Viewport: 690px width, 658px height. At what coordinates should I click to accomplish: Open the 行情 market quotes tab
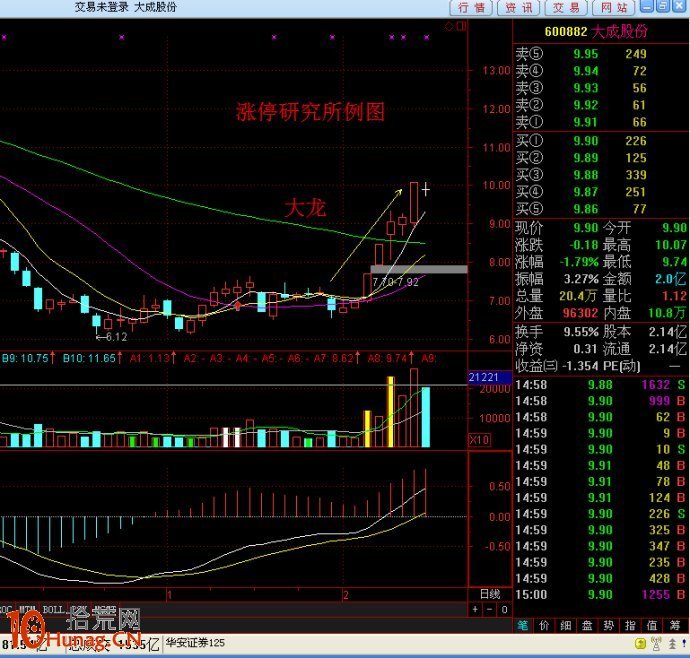click(470, 7)
